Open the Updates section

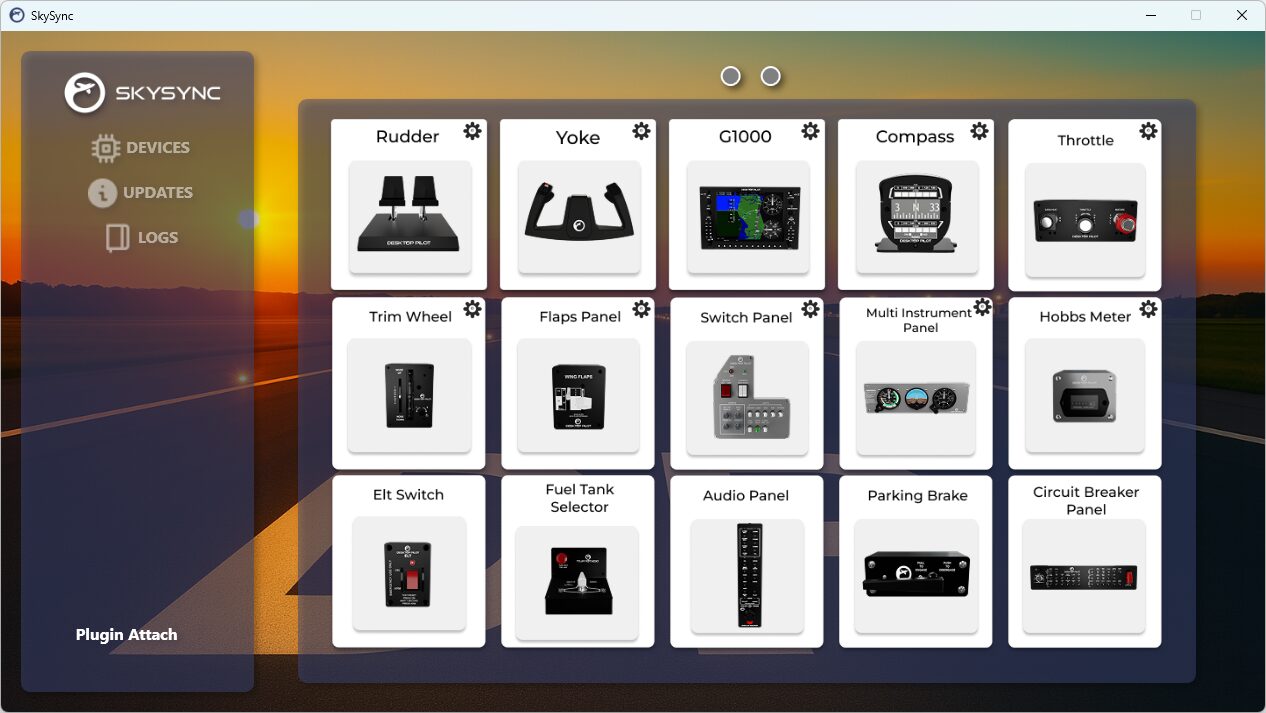tap(140, 192)
